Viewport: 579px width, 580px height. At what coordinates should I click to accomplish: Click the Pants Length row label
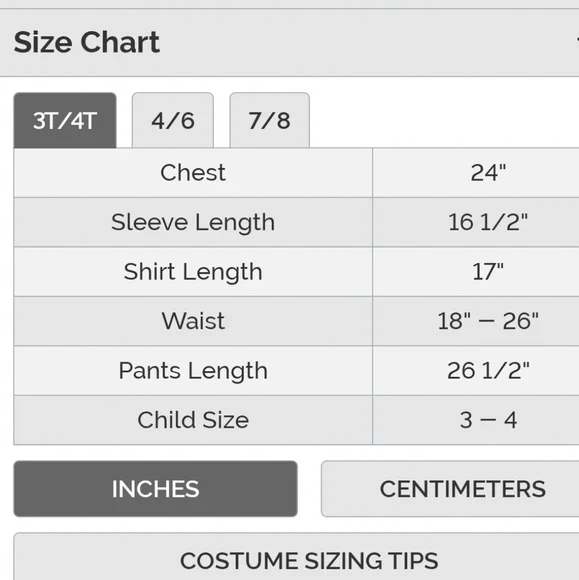[x=193, y=371]
